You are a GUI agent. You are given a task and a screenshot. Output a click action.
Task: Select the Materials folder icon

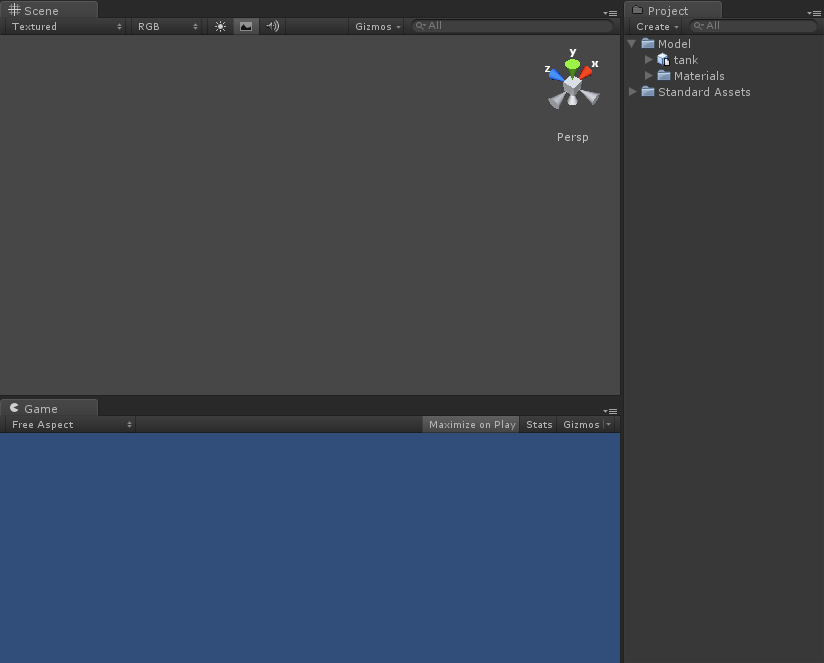(664, 76)
